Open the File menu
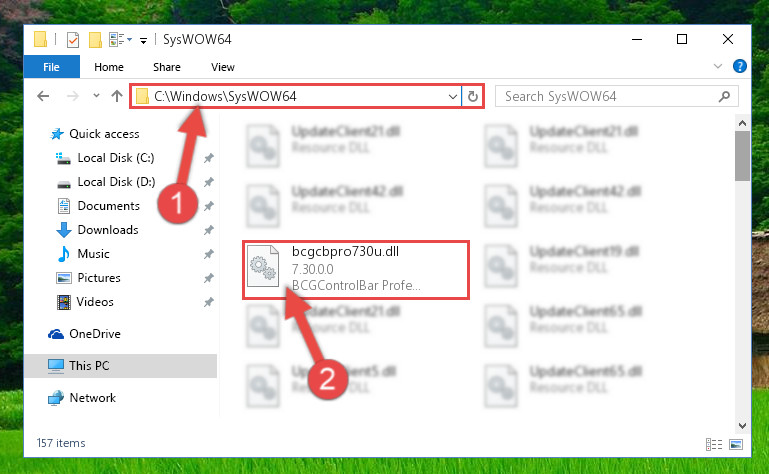This screenshot has height=474, width=769. [x=51, y=67]
